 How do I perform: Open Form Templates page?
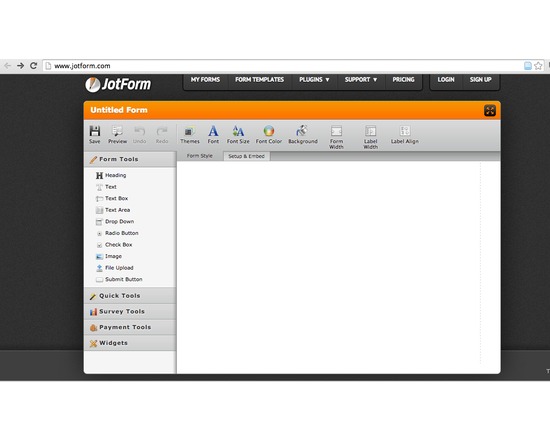pos(260,80)
